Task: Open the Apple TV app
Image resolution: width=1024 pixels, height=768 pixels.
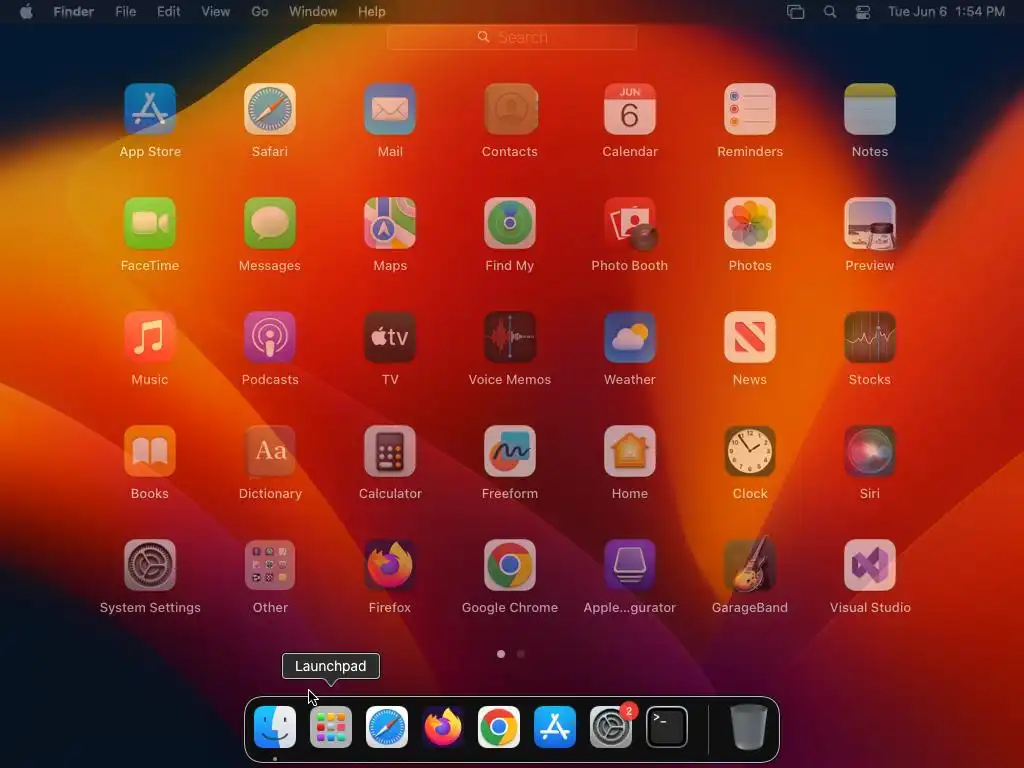Action: [390, 337]
